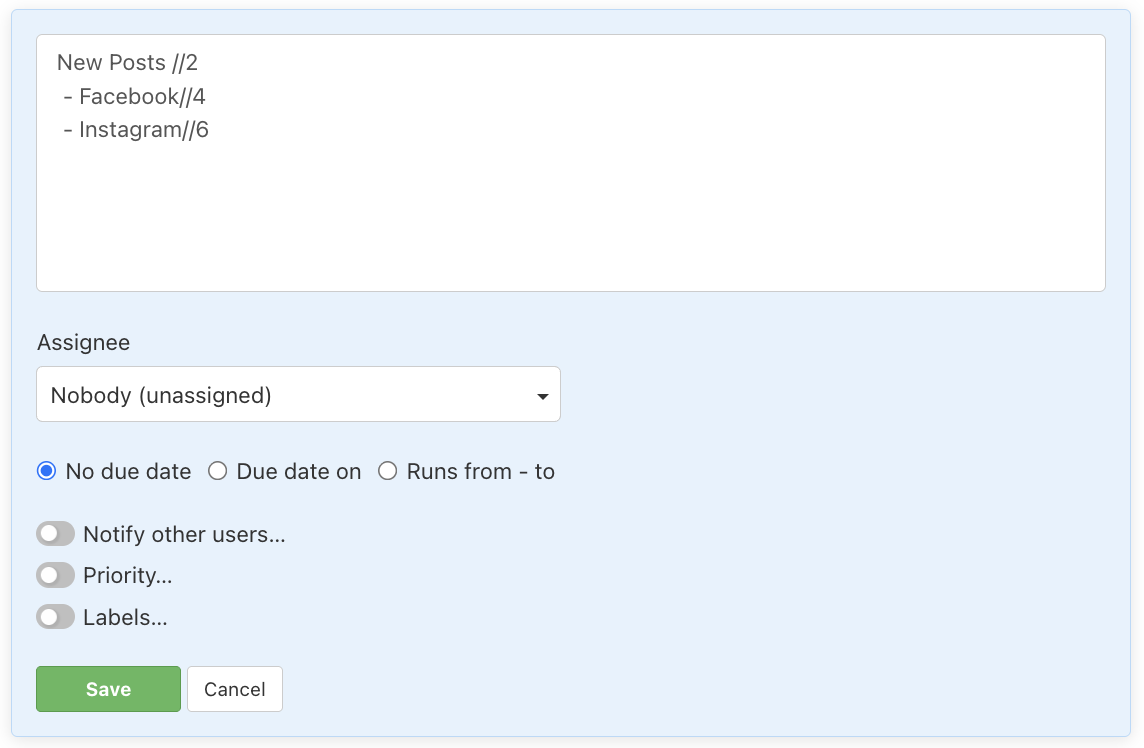Click the Notify other users label
1144x748 pixels.
pos(185,533)
